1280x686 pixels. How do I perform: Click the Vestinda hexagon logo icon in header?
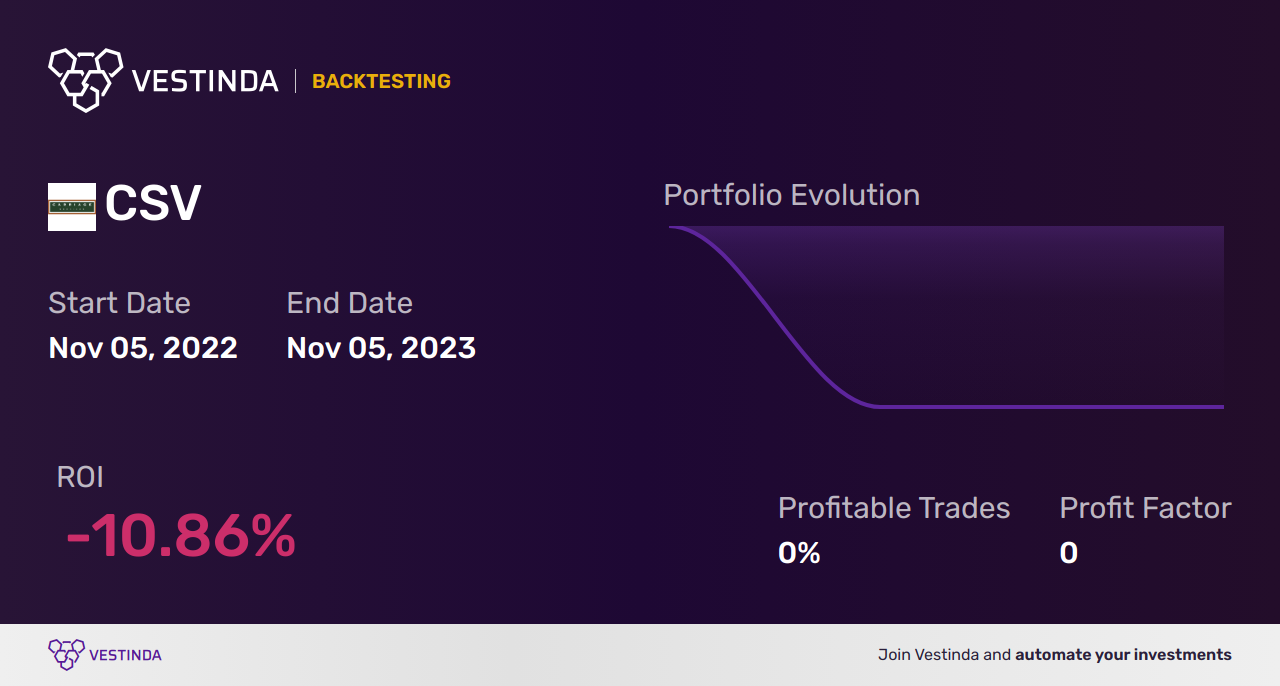(85, 79)
